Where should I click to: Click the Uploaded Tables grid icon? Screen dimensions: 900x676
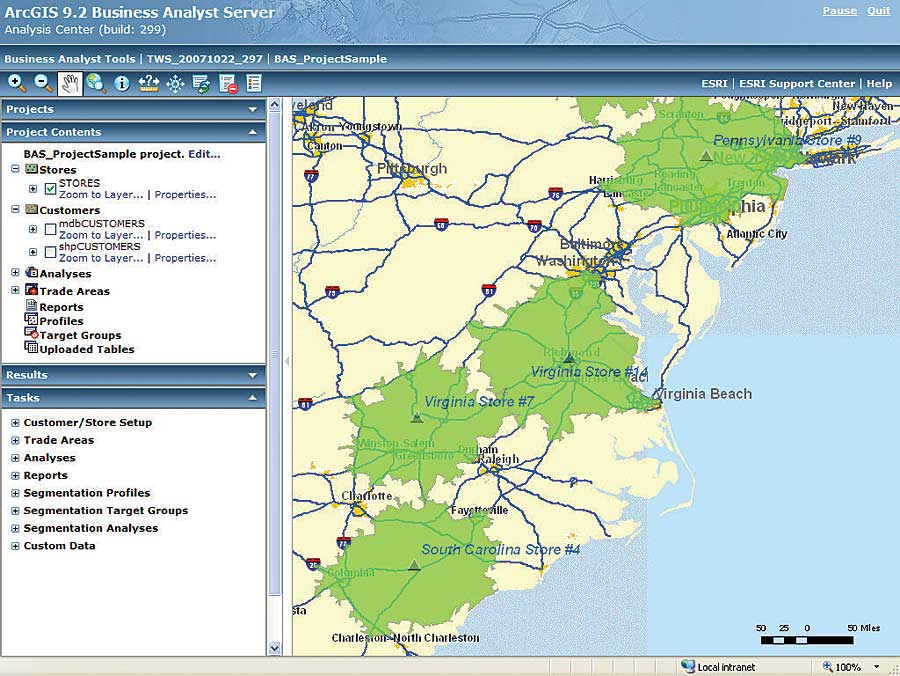point(31,347)
